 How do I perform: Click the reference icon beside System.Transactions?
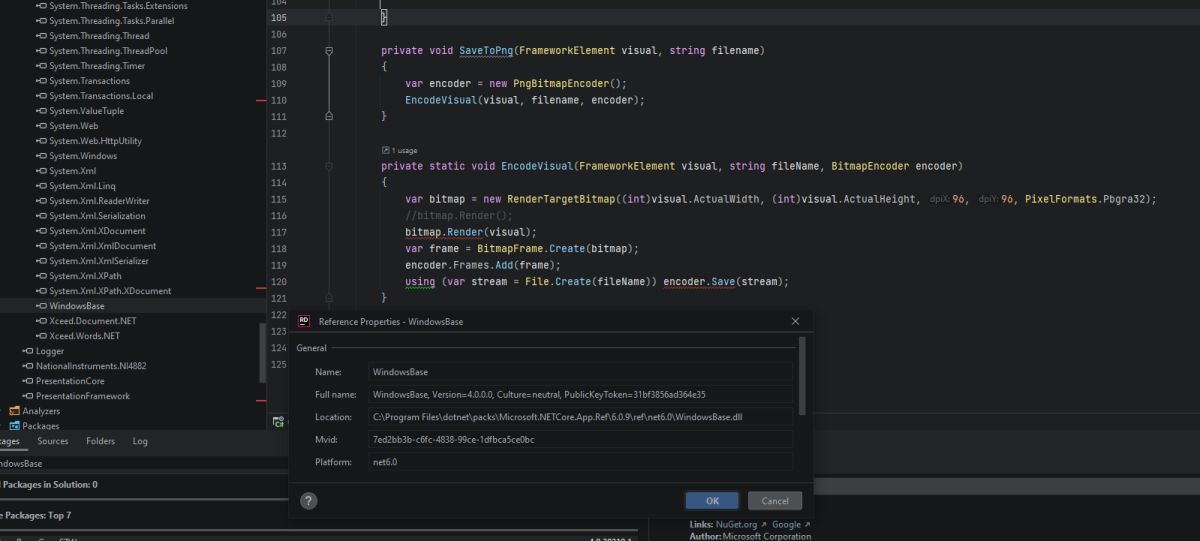click(41, 81)
